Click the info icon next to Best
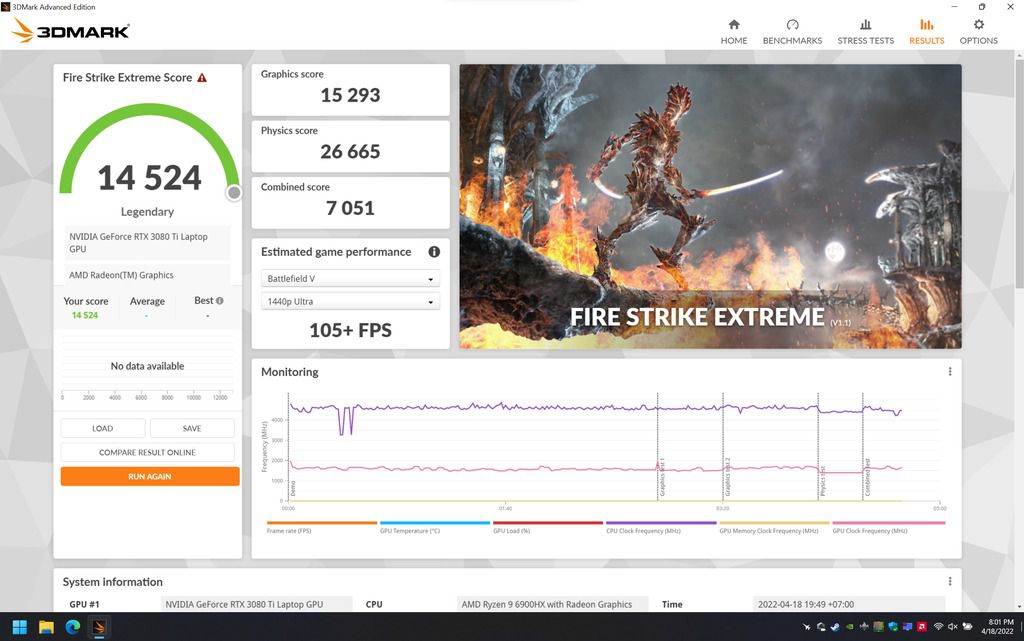 (219, 301)
